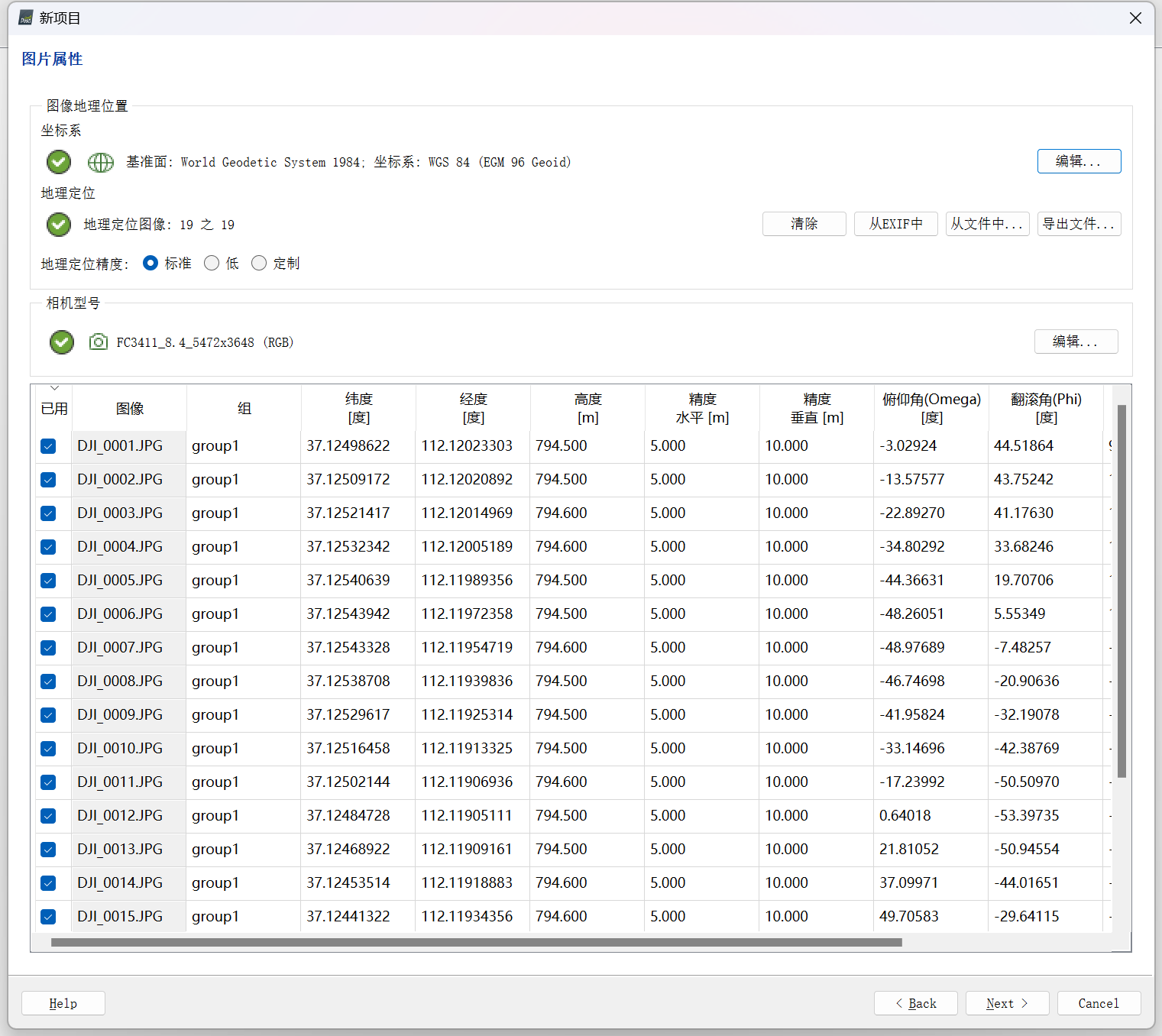Click the 导出文件... button
This screenshot has width=1162, height=1036.
[1079, 224]
